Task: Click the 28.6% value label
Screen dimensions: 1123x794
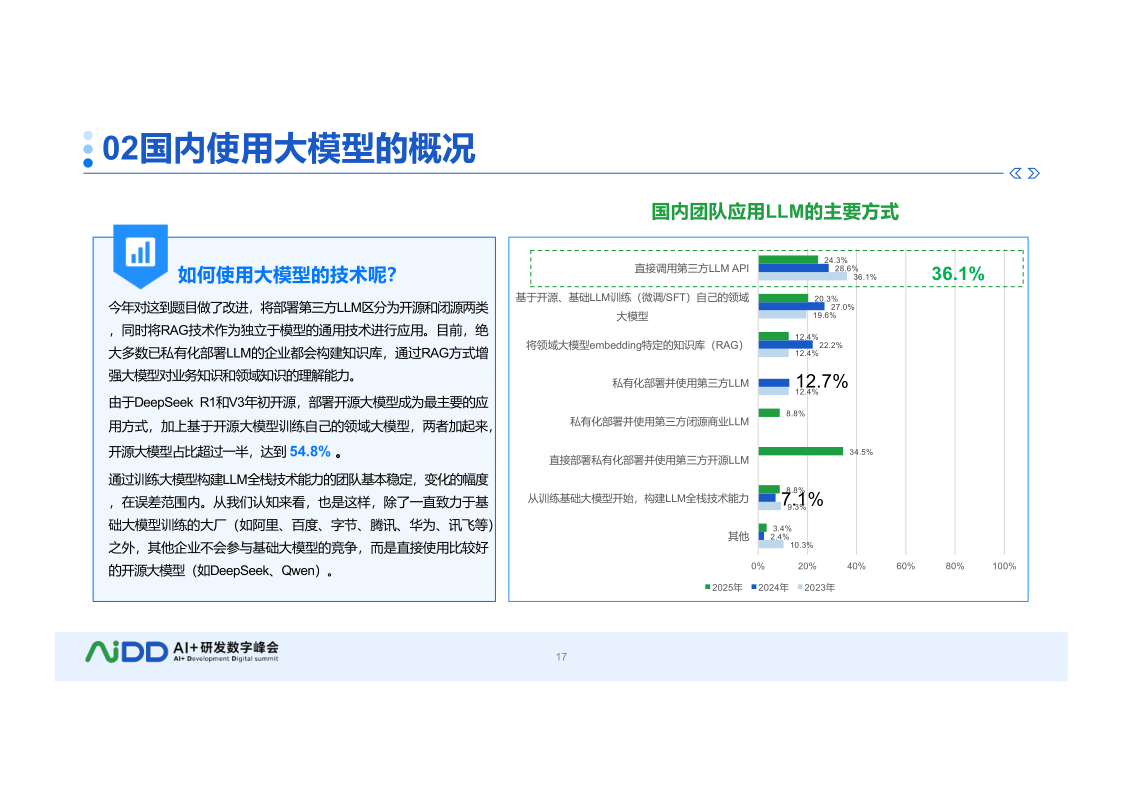Action: tap(847, 268)
